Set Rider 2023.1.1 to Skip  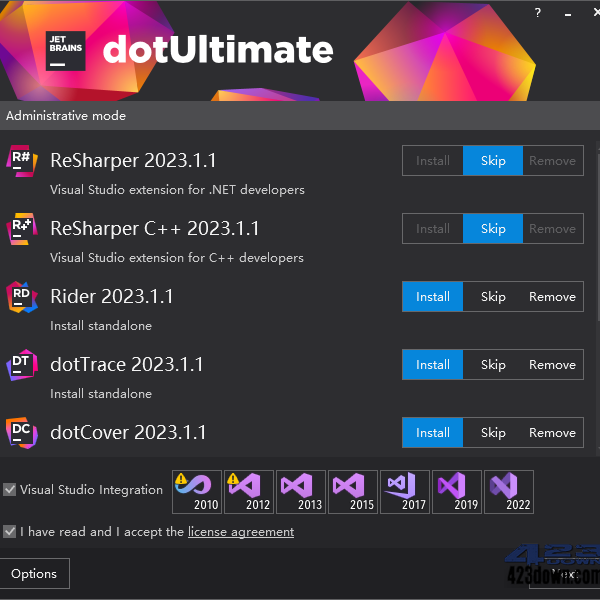tap(493, 297)
